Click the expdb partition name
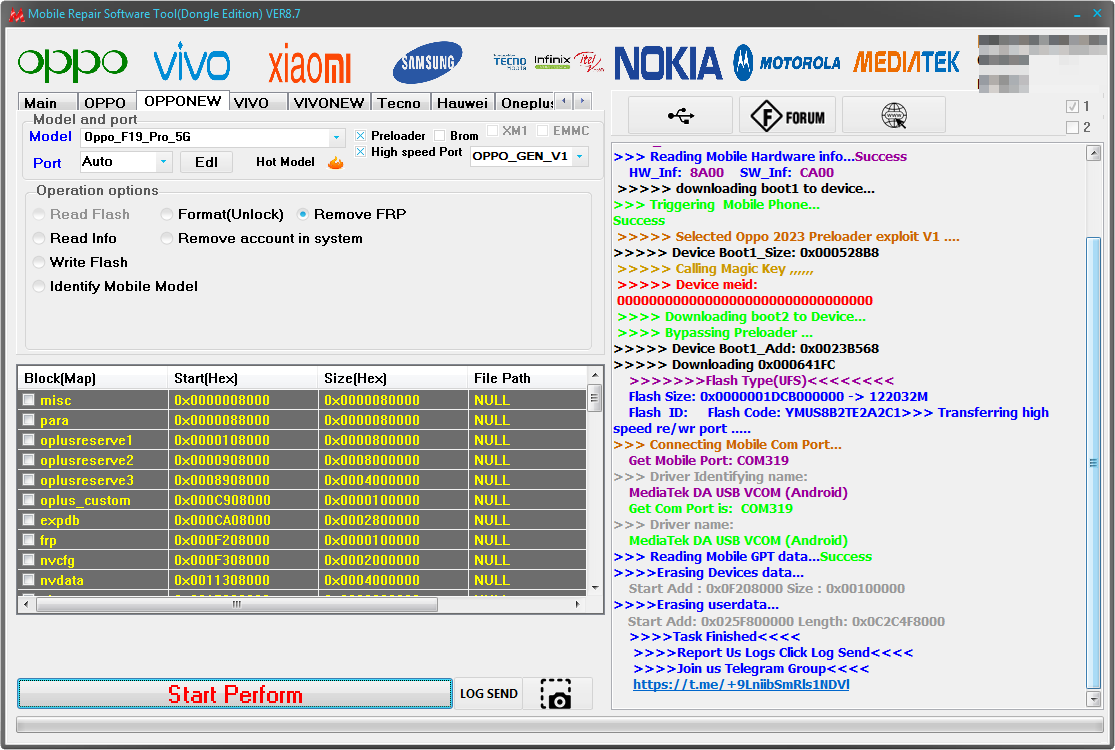The width and height of the screenshot is (1115, 750). pos(60,520)
